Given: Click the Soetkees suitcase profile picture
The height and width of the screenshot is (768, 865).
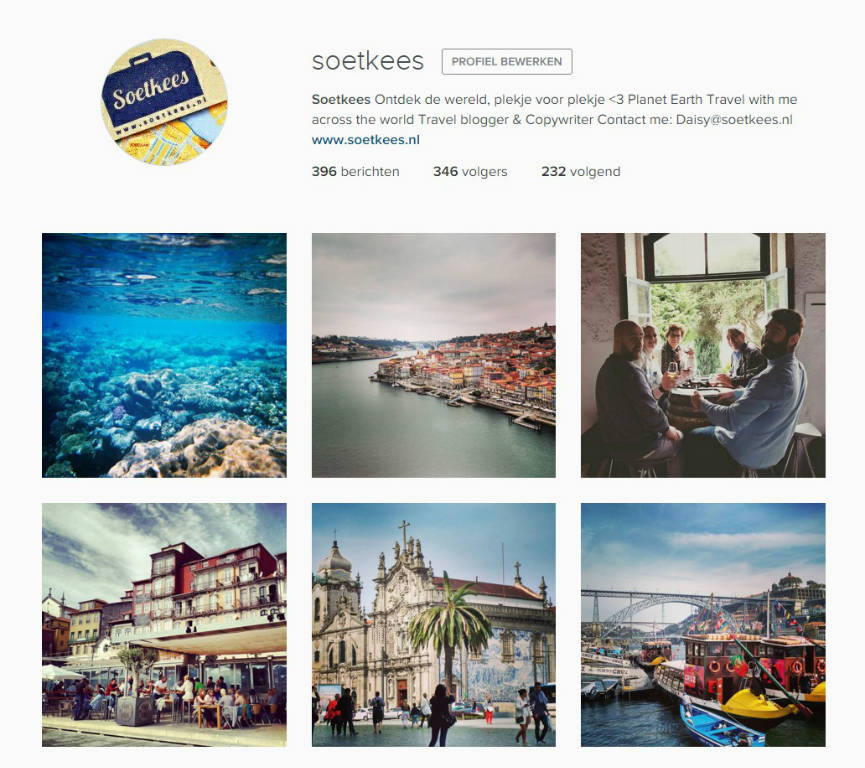Looking at the screenshot, I should pyautogui.click(x=164, y=102).
